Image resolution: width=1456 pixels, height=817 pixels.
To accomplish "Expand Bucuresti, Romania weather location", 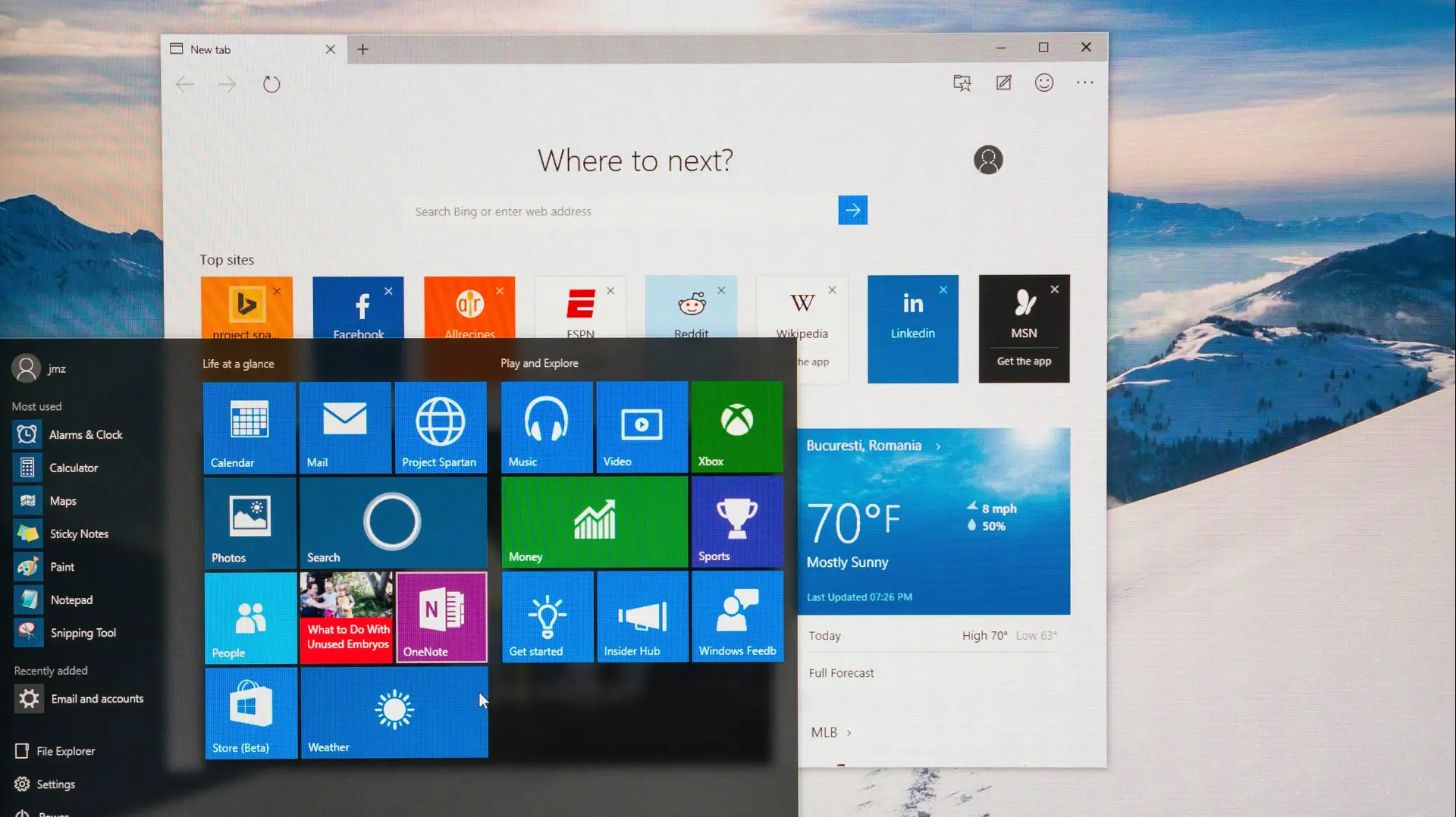I will pos(874,446).
